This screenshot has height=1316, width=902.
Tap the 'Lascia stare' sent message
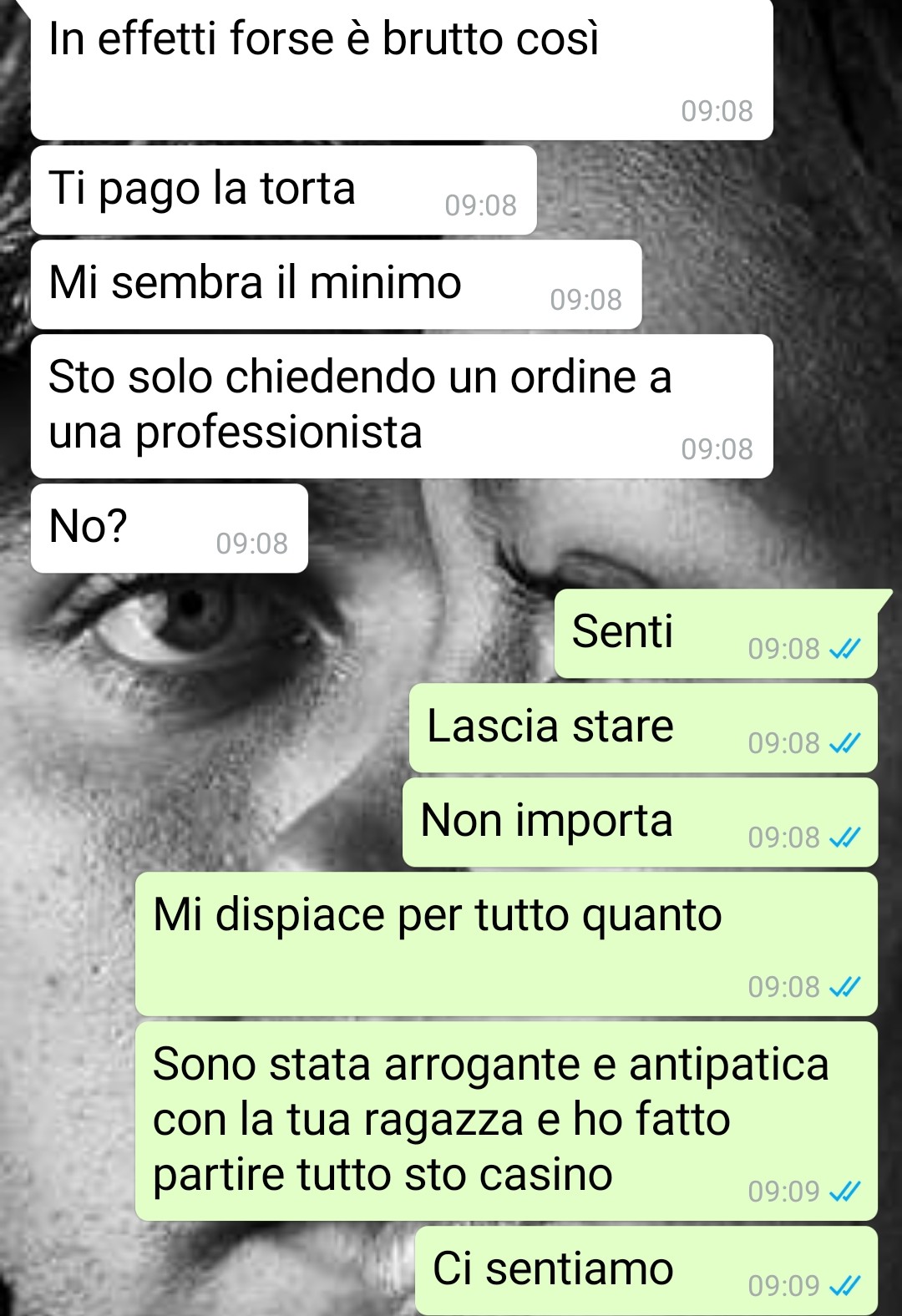tap(643, 728)
